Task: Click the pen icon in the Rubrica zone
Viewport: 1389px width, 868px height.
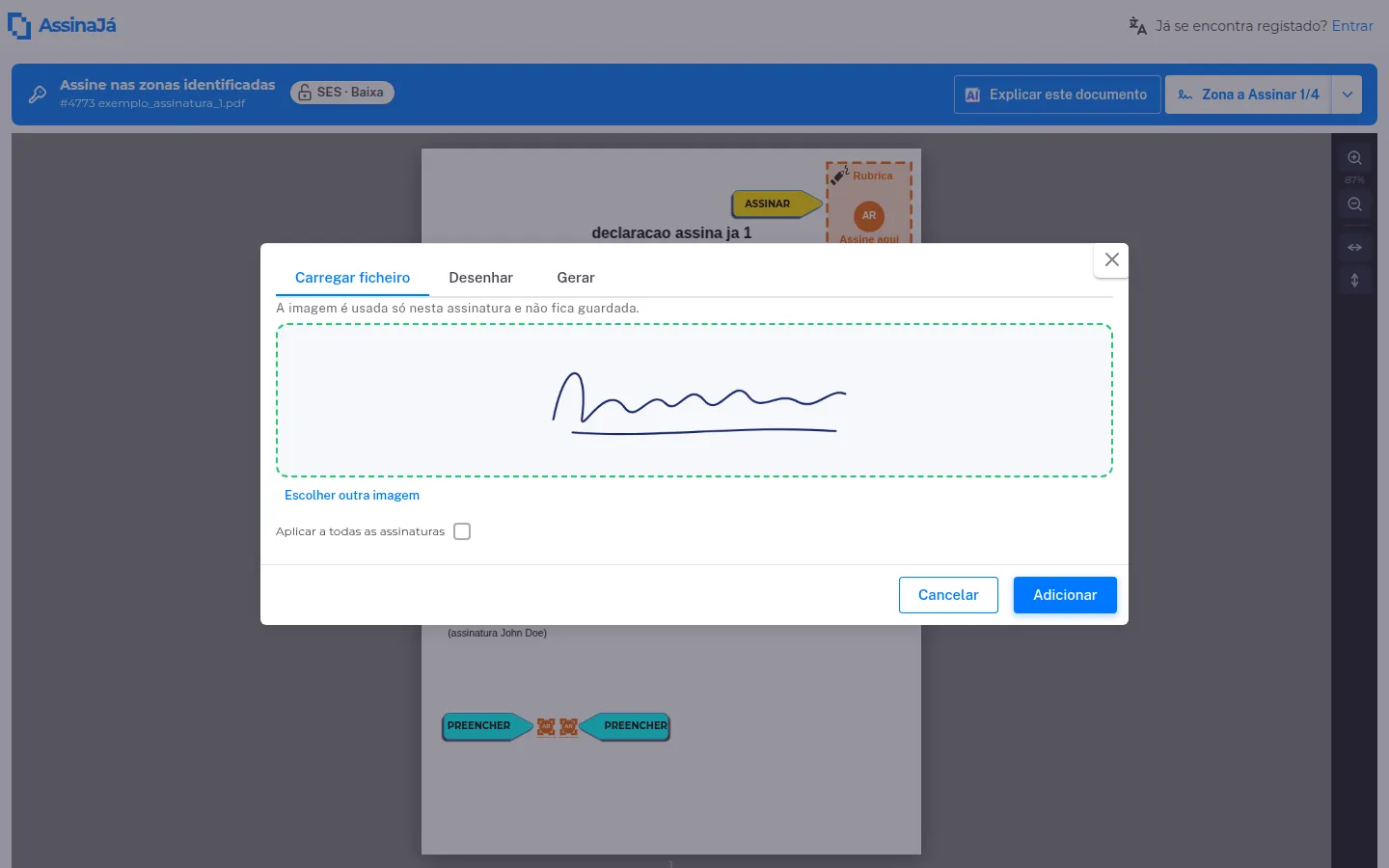Action: coord(839,176)
